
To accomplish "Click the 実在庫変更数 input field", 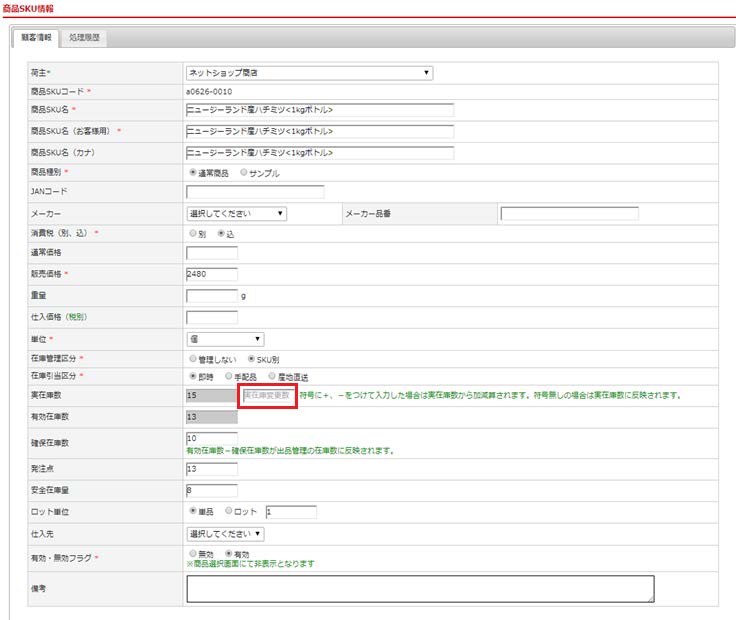I will tap(268, 396).
